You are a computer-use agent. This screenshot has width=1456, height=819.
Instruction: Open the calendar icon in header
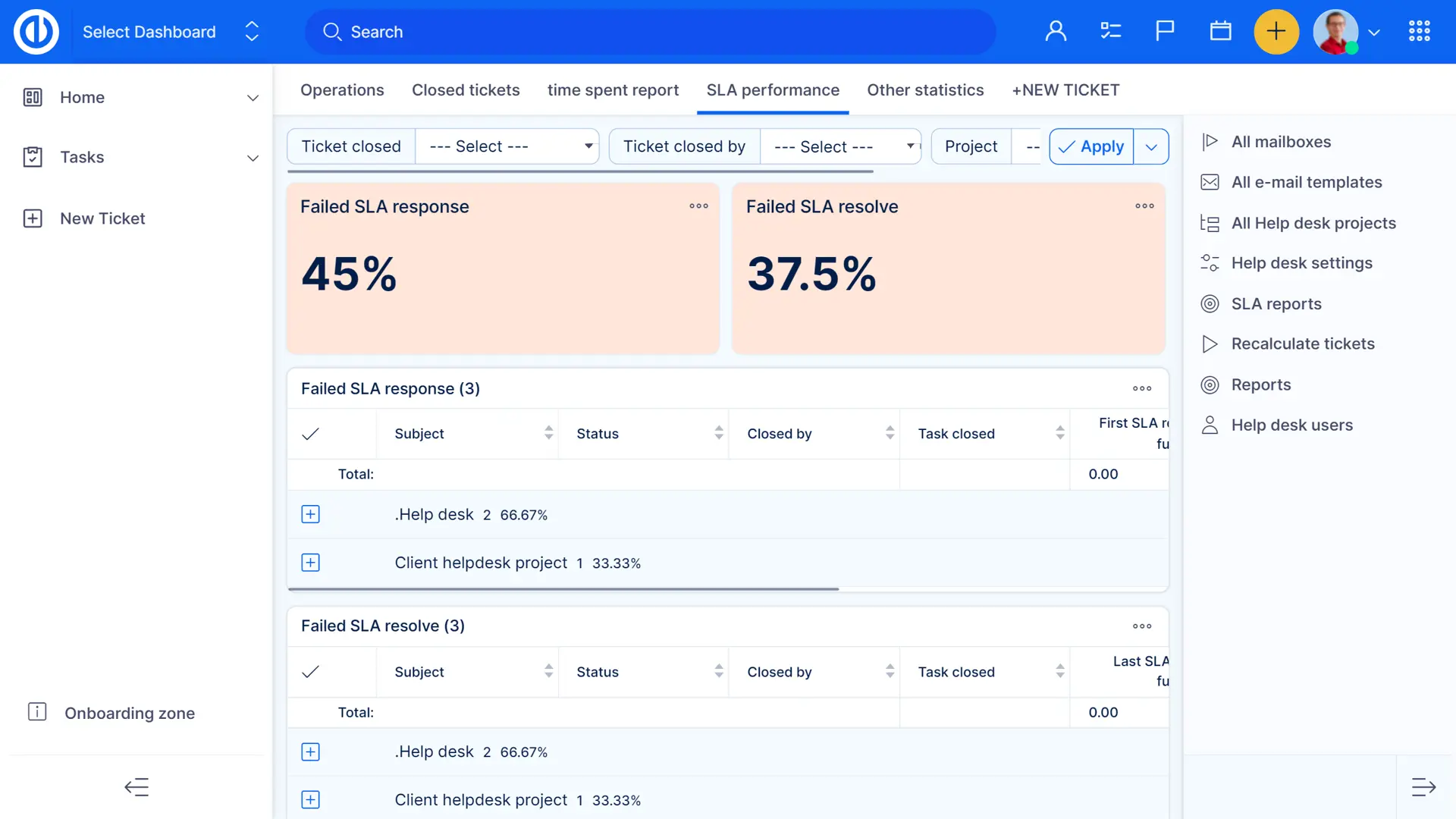pyautogui.click(x=1220, y=31)
